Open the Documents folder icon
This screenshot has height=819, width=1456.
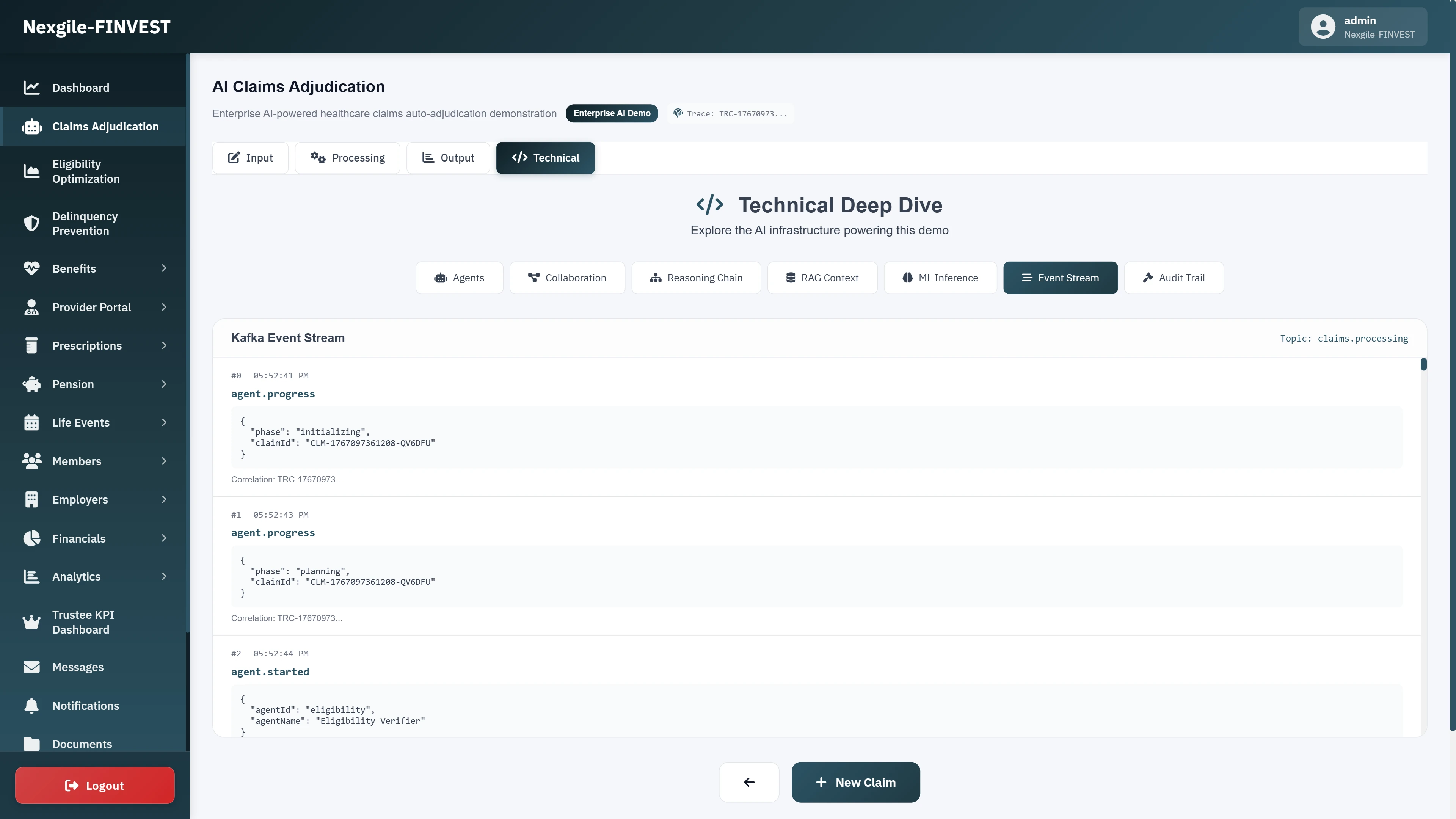click(x=31, y=744)
